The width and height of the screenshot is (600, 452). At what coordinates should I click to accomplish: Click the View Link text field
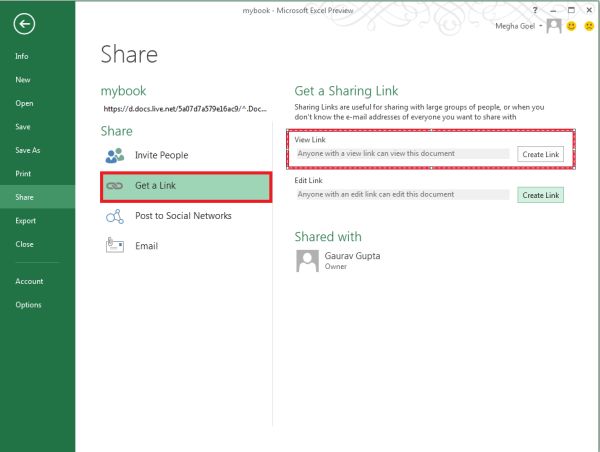(x=403, y=153)
